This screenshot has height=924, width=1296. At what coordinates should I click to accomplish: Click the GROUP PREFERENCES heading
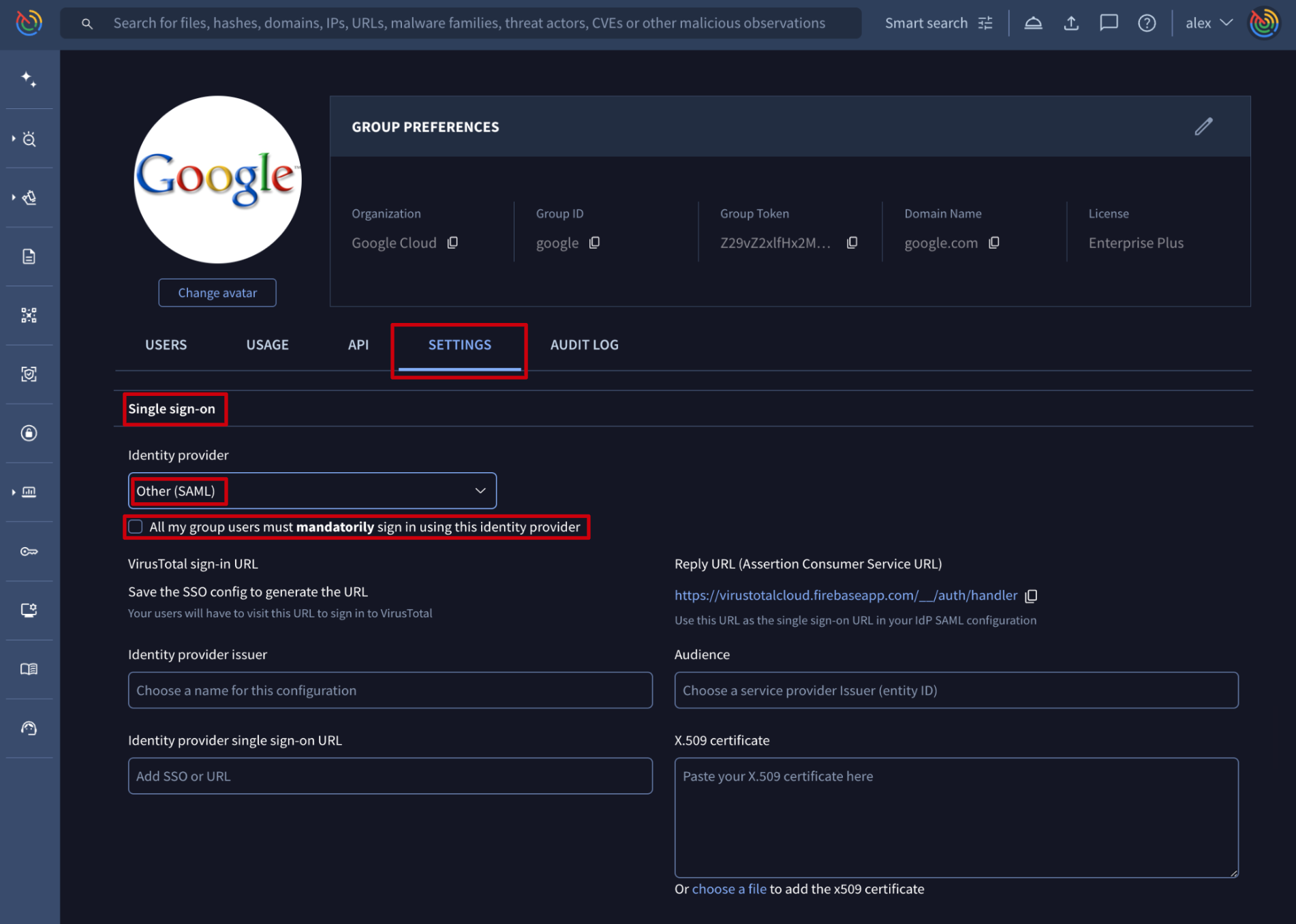coord(425,127)
